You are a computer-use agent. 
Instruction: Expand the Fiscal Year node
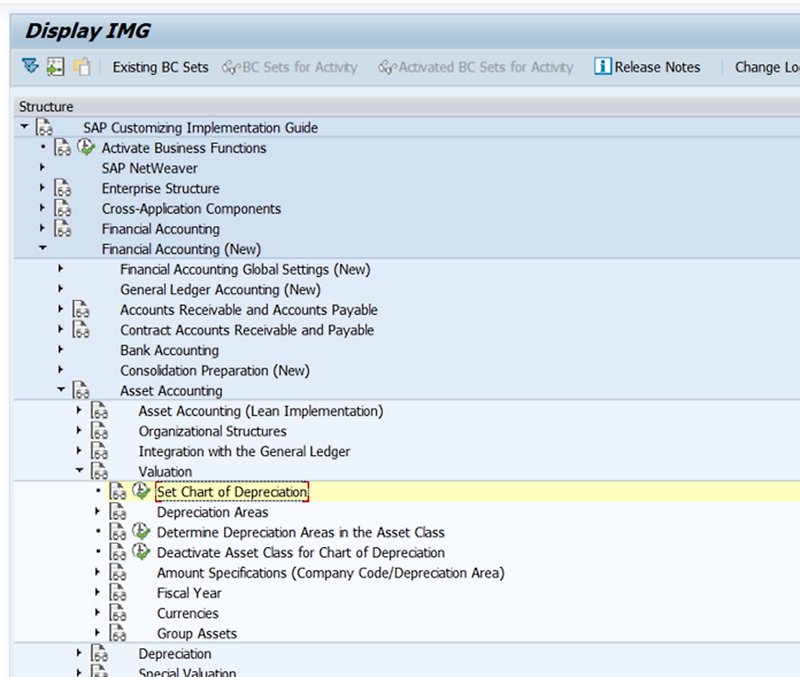pos(97,592)
